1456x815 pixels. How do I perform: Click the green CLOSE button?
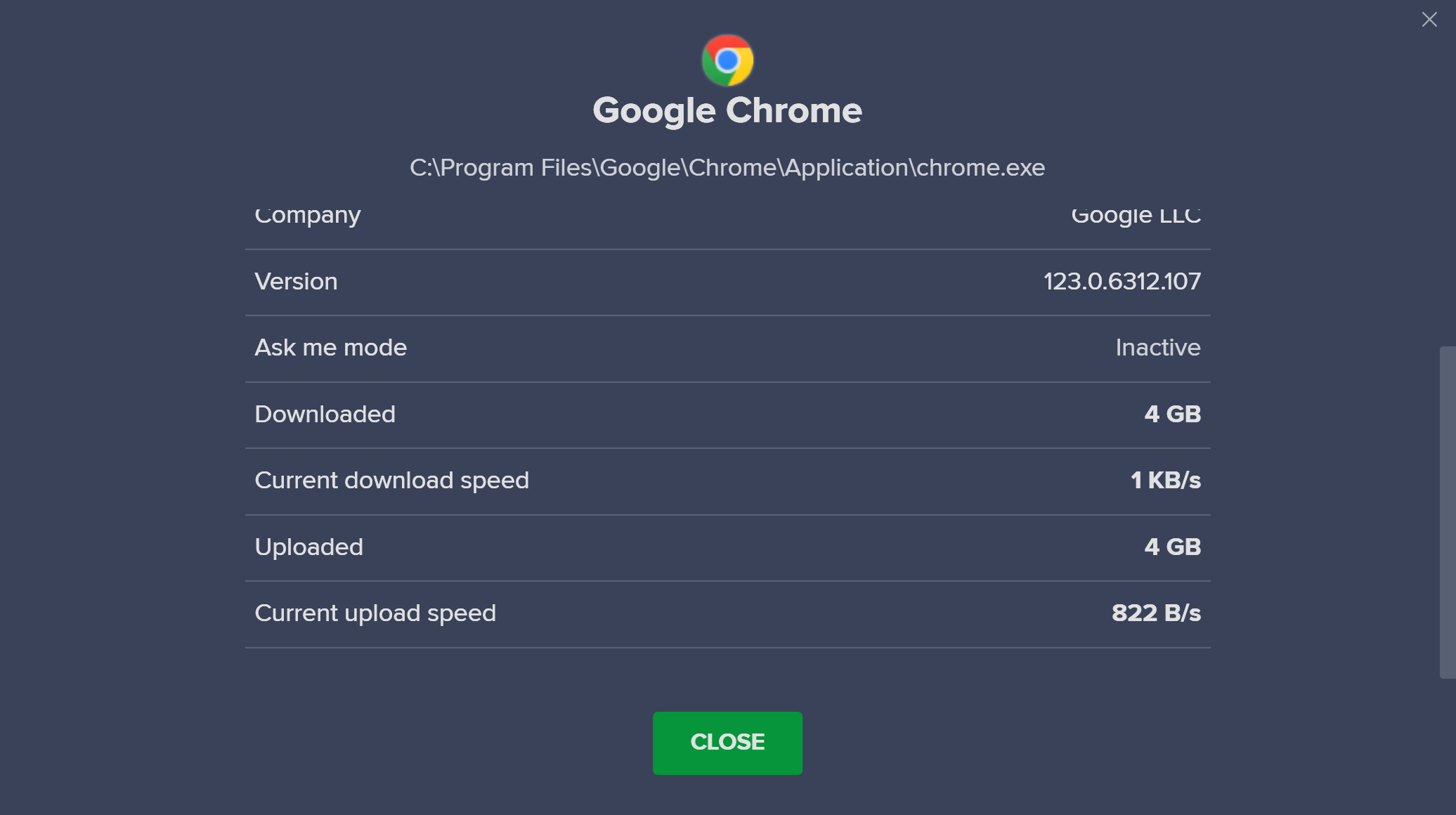pos(727,743)
